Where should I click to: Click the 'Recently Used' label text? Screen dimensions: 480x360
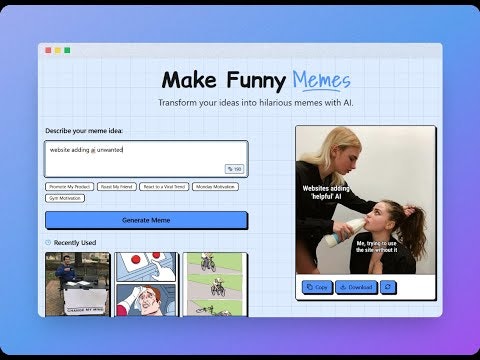[75, 243]
